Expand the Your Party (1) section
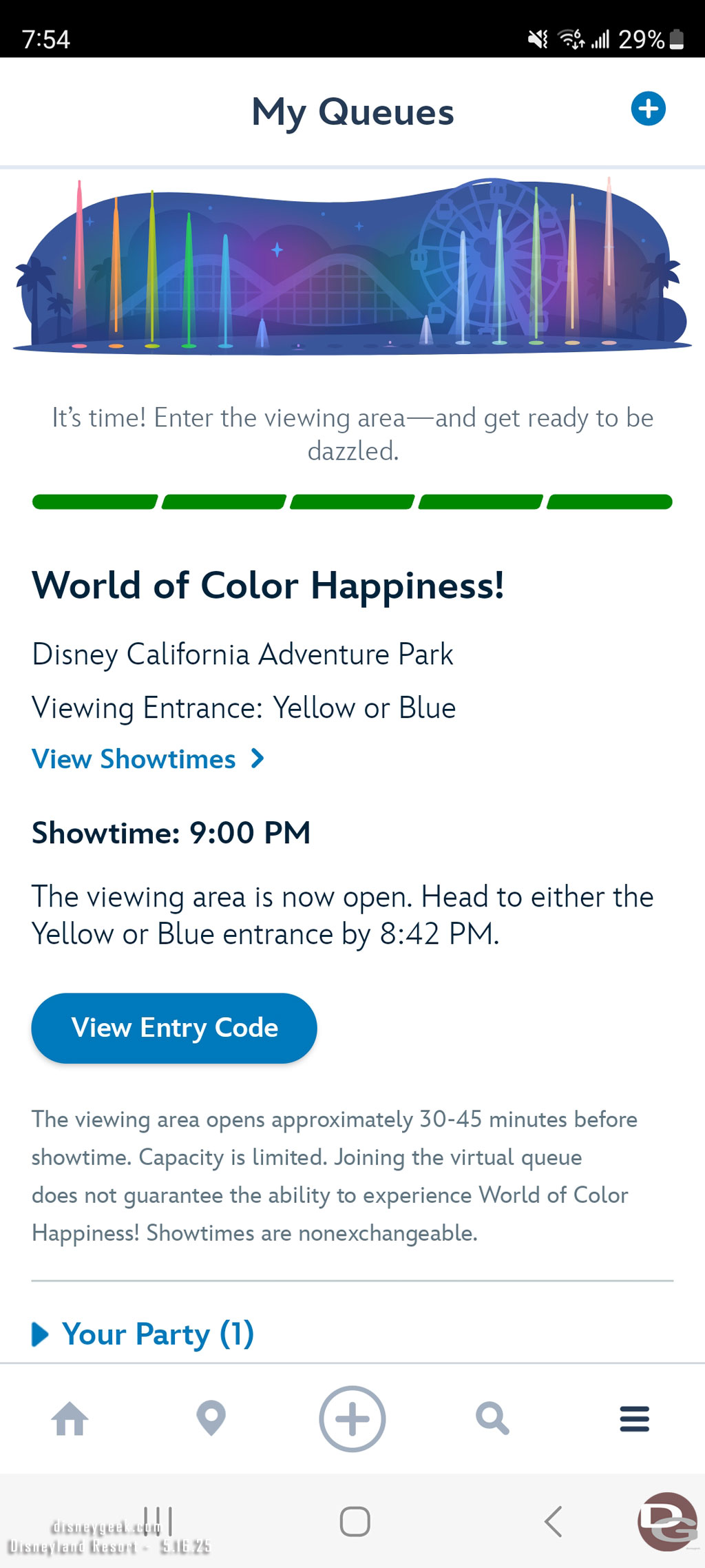The width and height of the screenshot is (705, 1568). 143,1334
